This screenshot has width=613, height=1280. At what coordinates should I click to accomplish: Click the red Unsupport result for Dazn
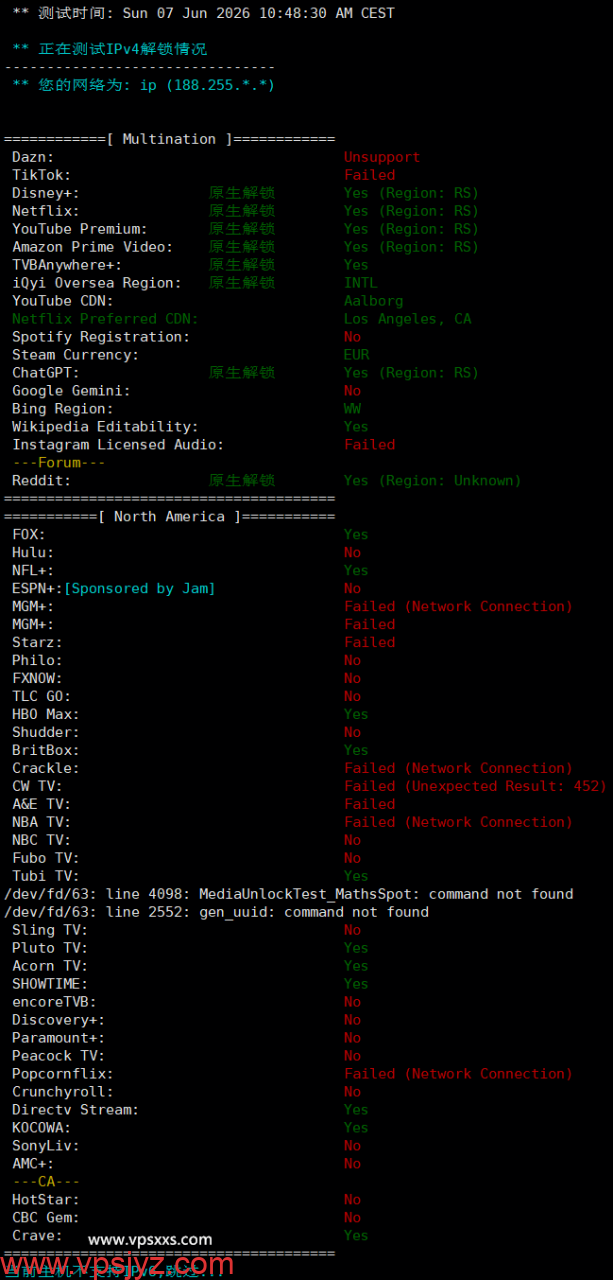click(x=382, y=157)
